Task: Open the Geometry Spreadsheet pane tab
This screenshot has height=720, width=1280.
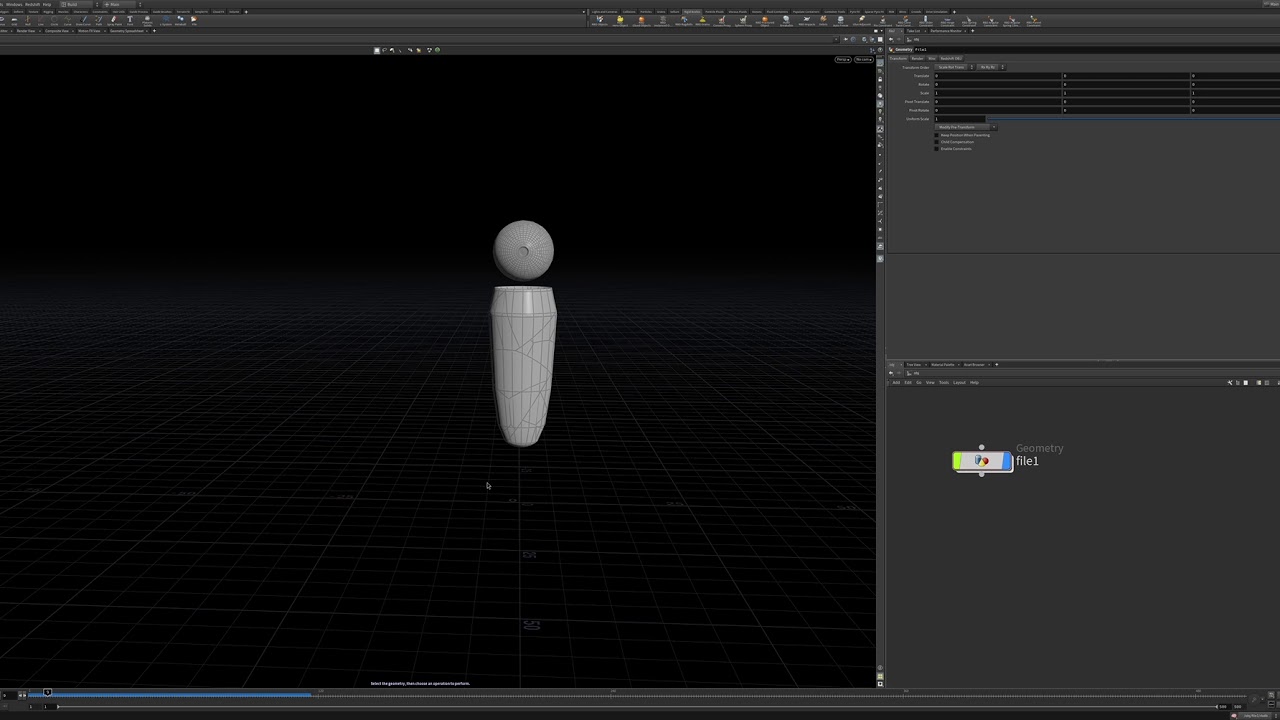Action: click(127, 31)
